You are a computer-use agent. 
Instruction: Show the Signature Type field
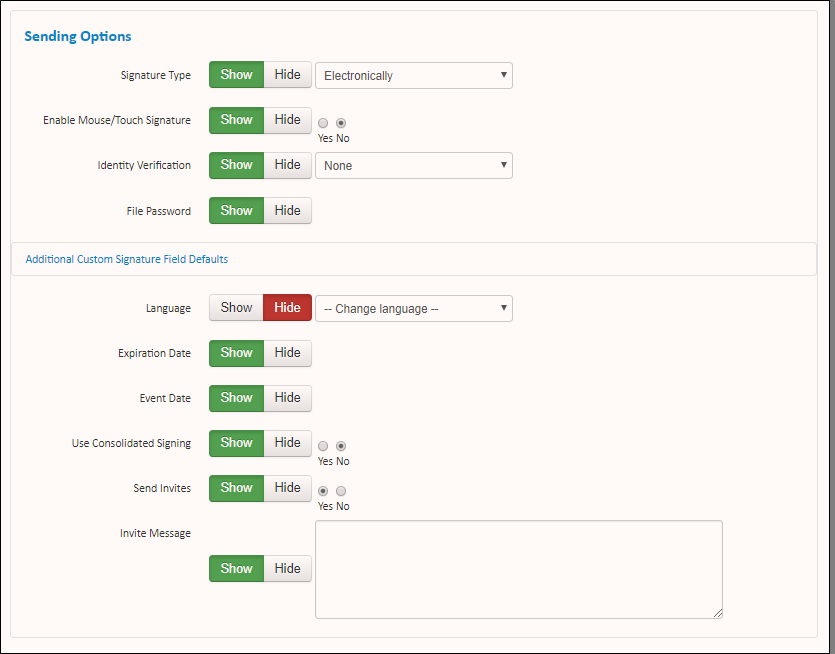point(236,74)
